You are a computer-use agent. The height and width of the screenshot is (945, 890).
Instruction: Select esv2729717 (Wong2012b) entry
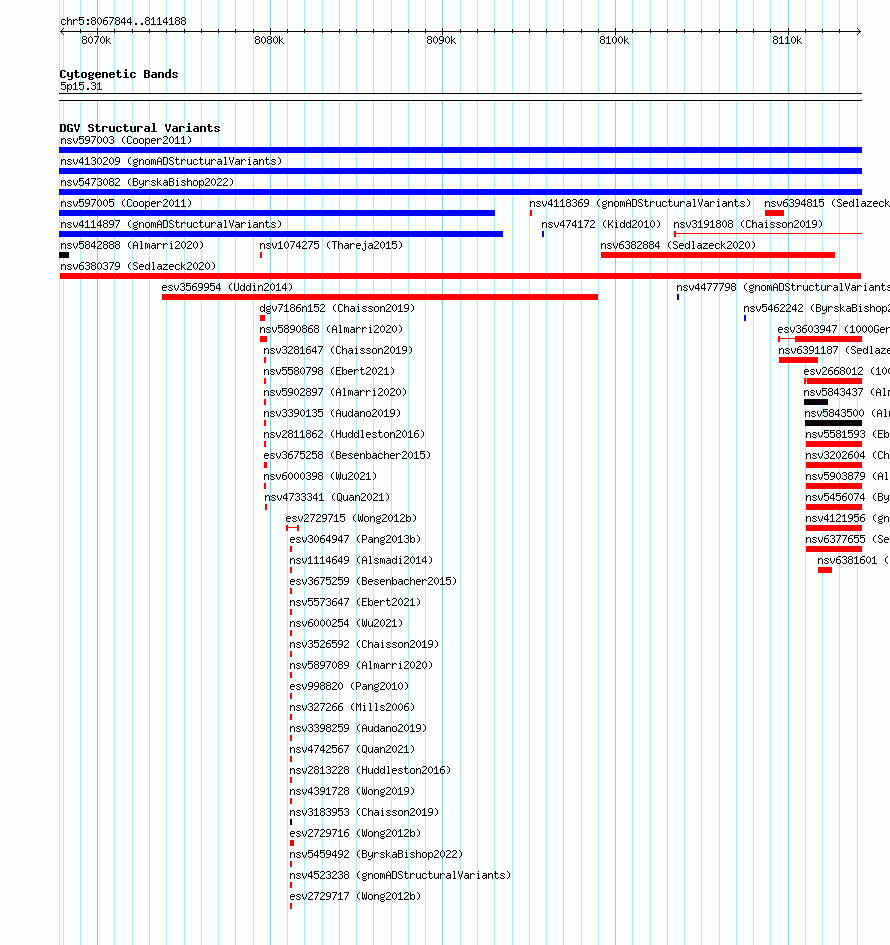355,897
